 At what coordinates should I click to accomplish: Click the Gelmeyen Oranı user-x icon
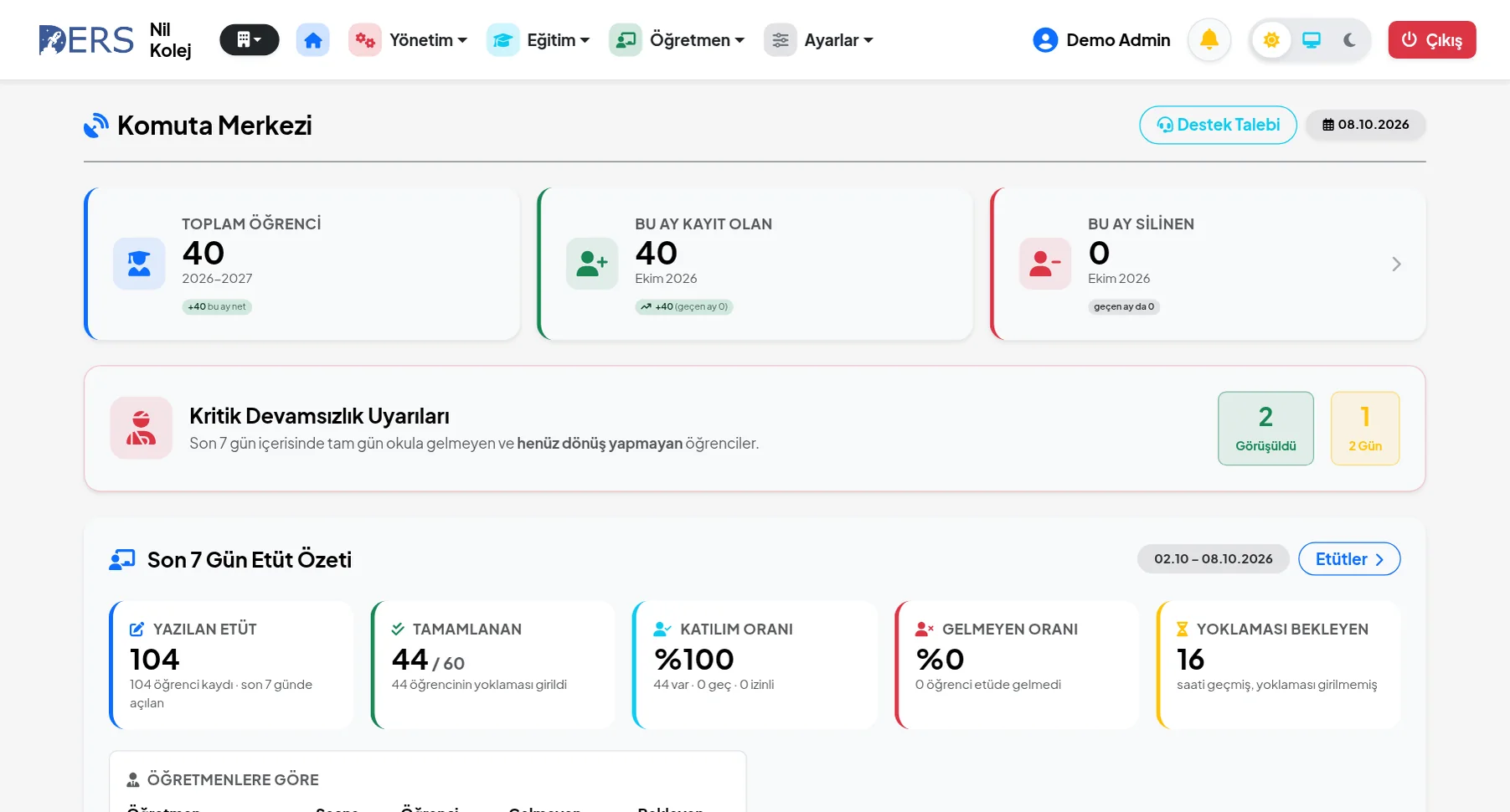tap(925, 629)
